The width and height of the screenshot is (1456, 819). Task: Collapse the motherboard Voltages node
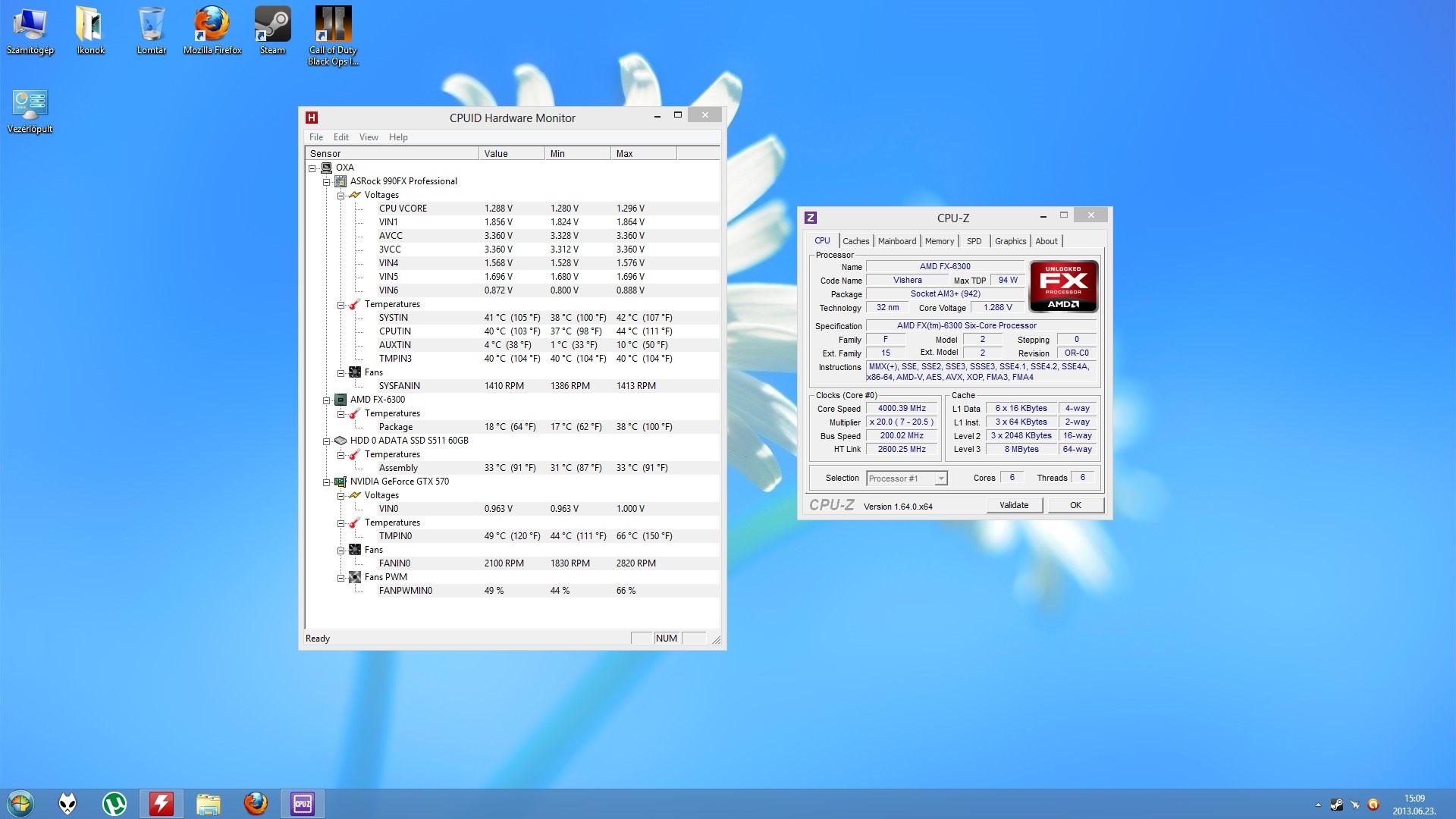[340, 195]
